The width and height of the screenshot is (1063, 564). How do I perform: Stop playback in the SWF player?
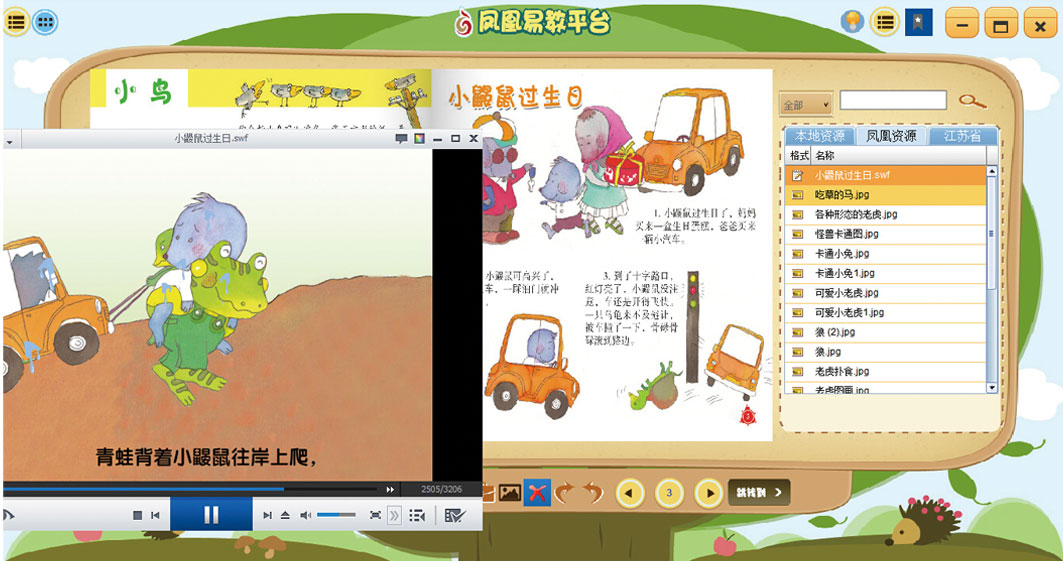point(137,516)
